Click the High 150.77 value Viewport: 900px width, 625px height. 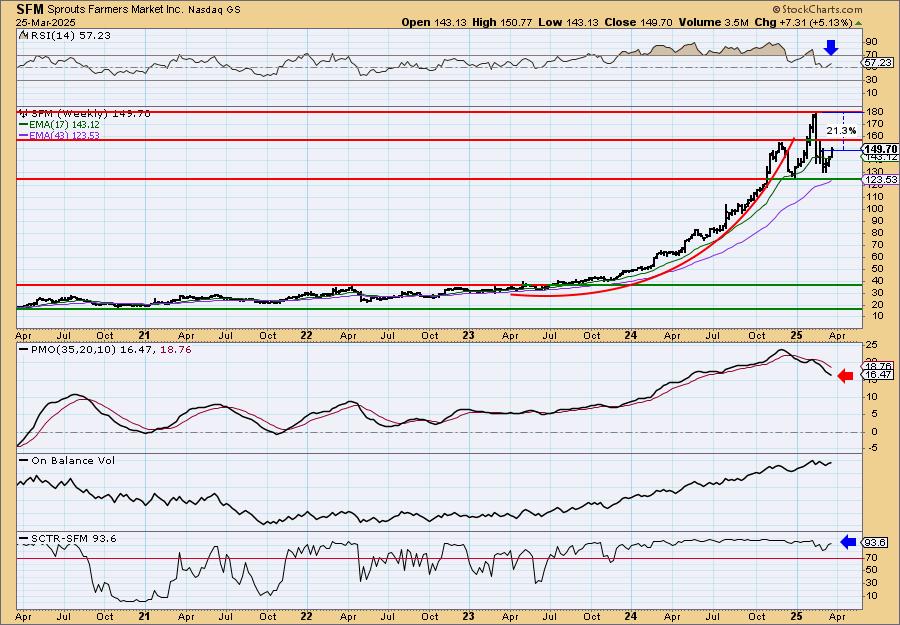[502, 22]
